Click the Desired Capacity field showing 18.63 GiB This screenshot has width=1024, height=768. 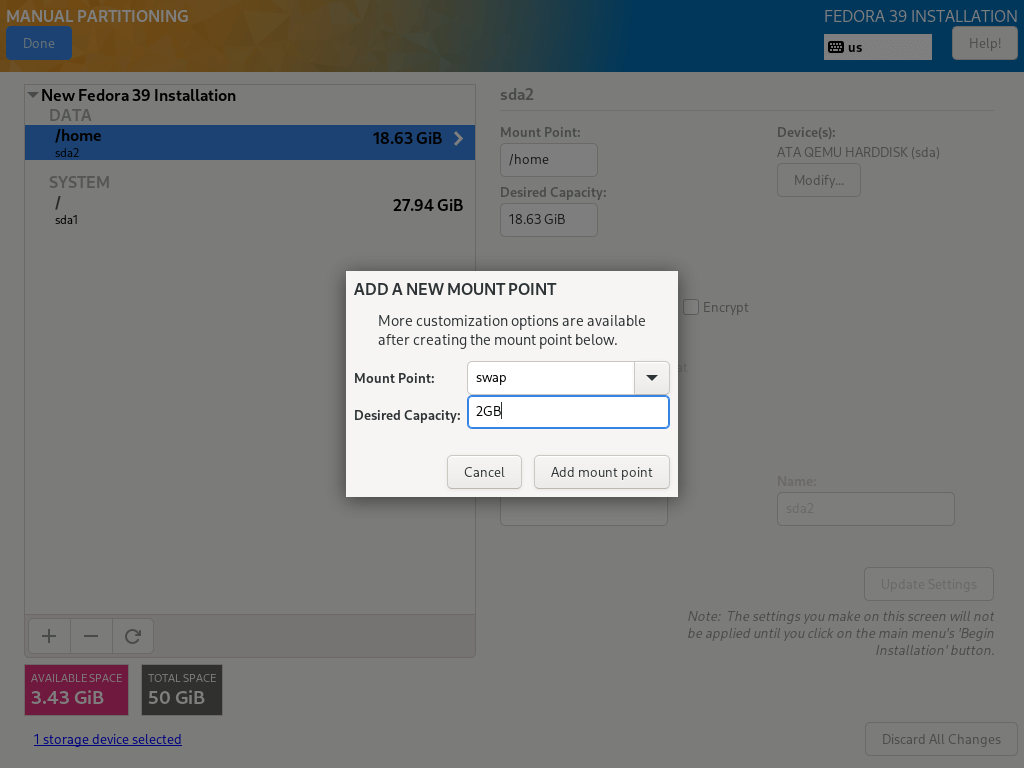coord(549,219)
